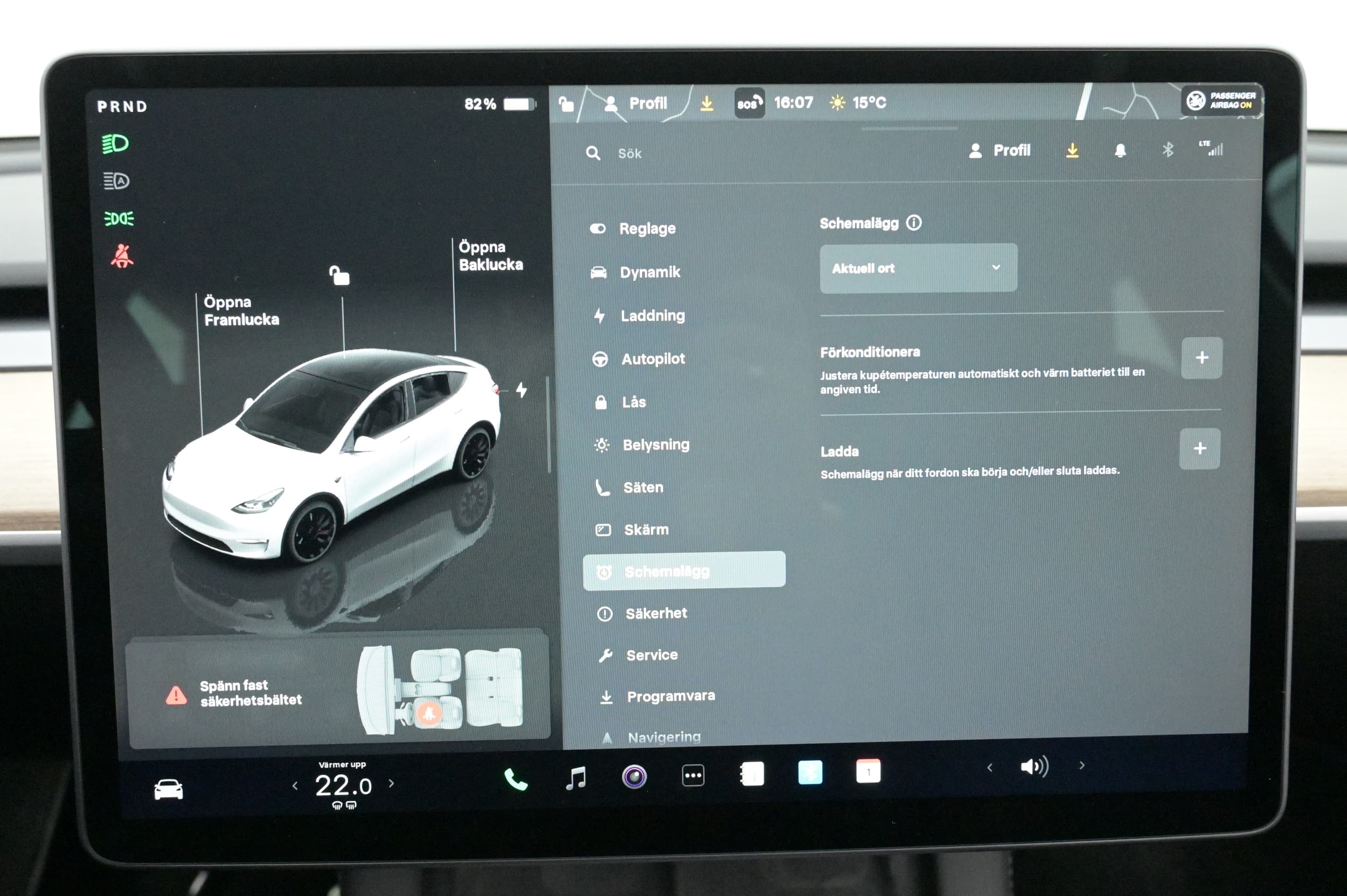Image resolution: width=1347 pixels, height=896 pixels.
Task: Launch the camera app in the dock
Action: click(634, 776)
